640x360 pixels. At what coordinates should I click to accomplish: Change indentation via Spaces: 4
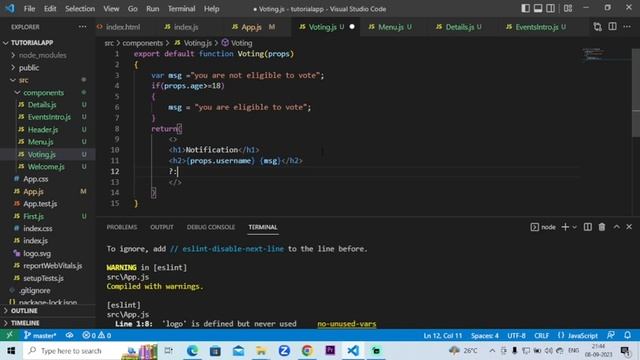pyautogui.click(x=484, y=336)
